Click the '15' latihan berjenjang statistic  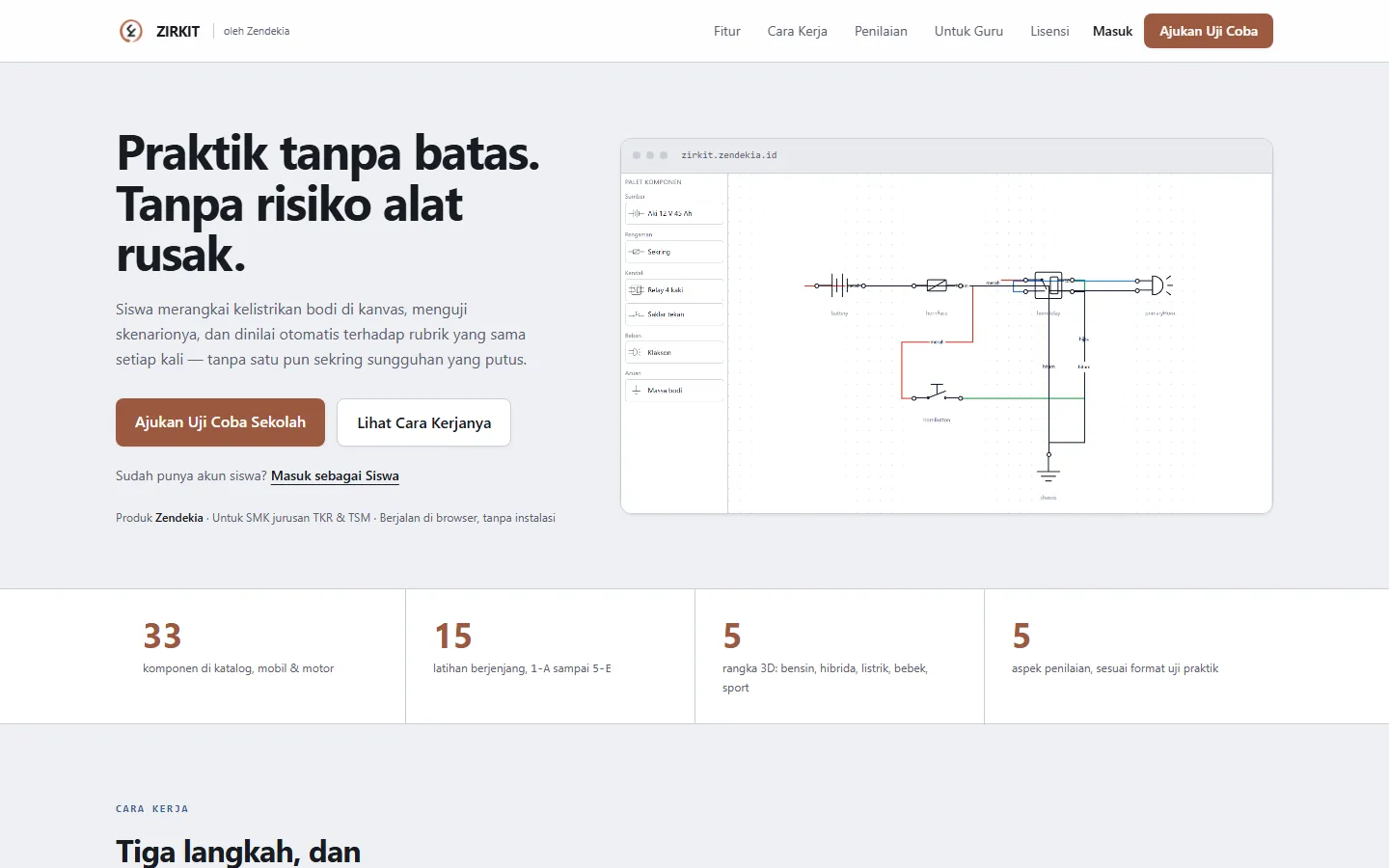click(x=452, y=636)
